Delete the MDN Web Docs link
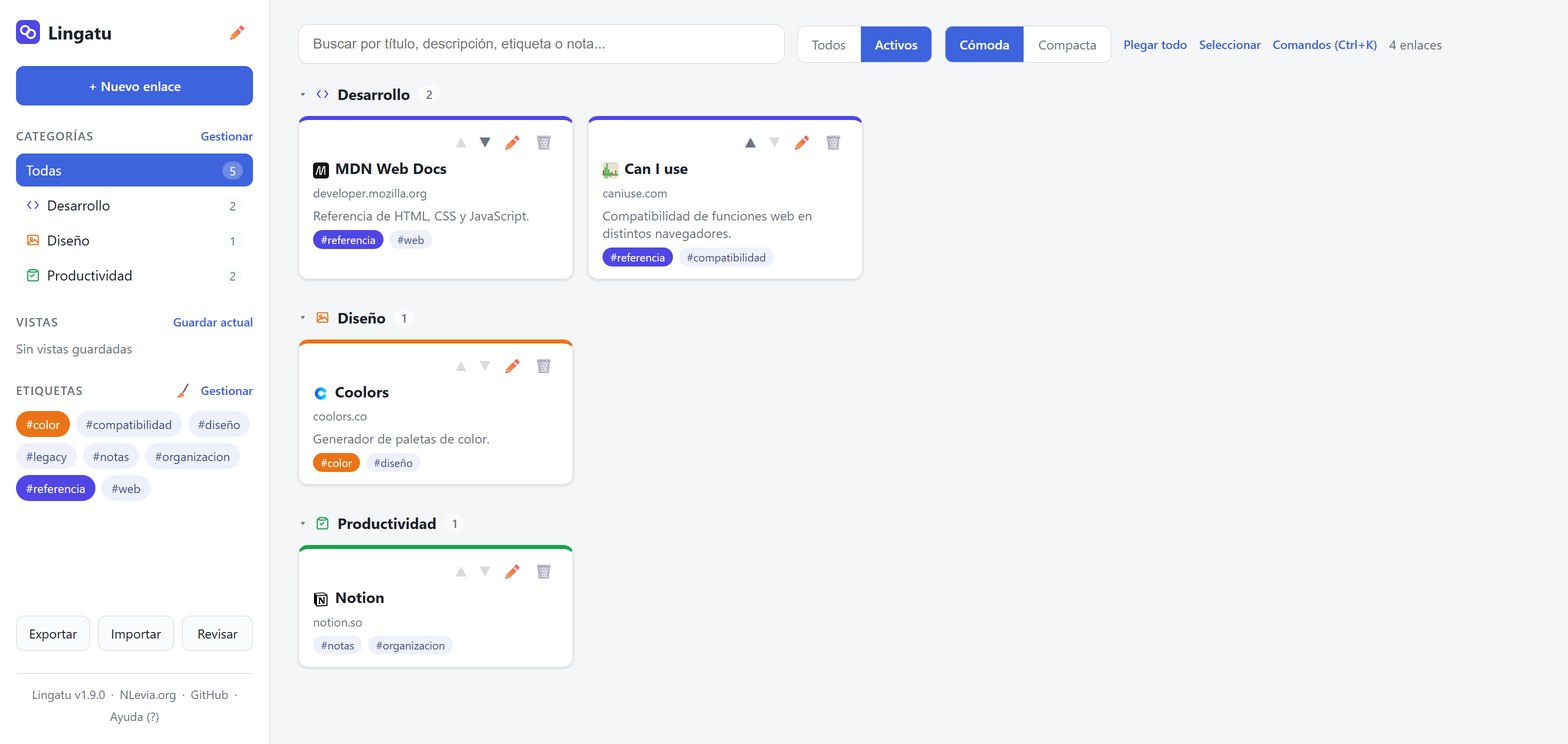Screen dimensions: 1568x744 544,143
